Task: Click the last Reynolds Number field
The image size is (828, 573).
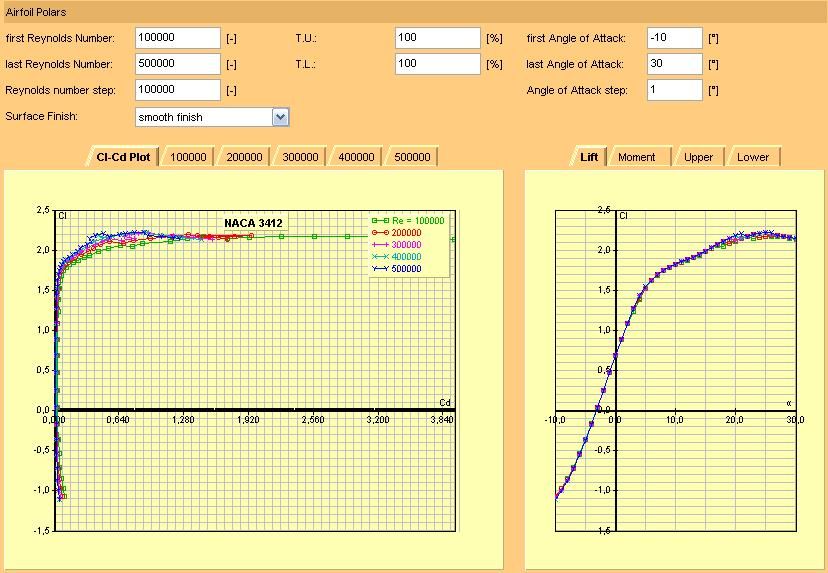Action: point(177,64)
